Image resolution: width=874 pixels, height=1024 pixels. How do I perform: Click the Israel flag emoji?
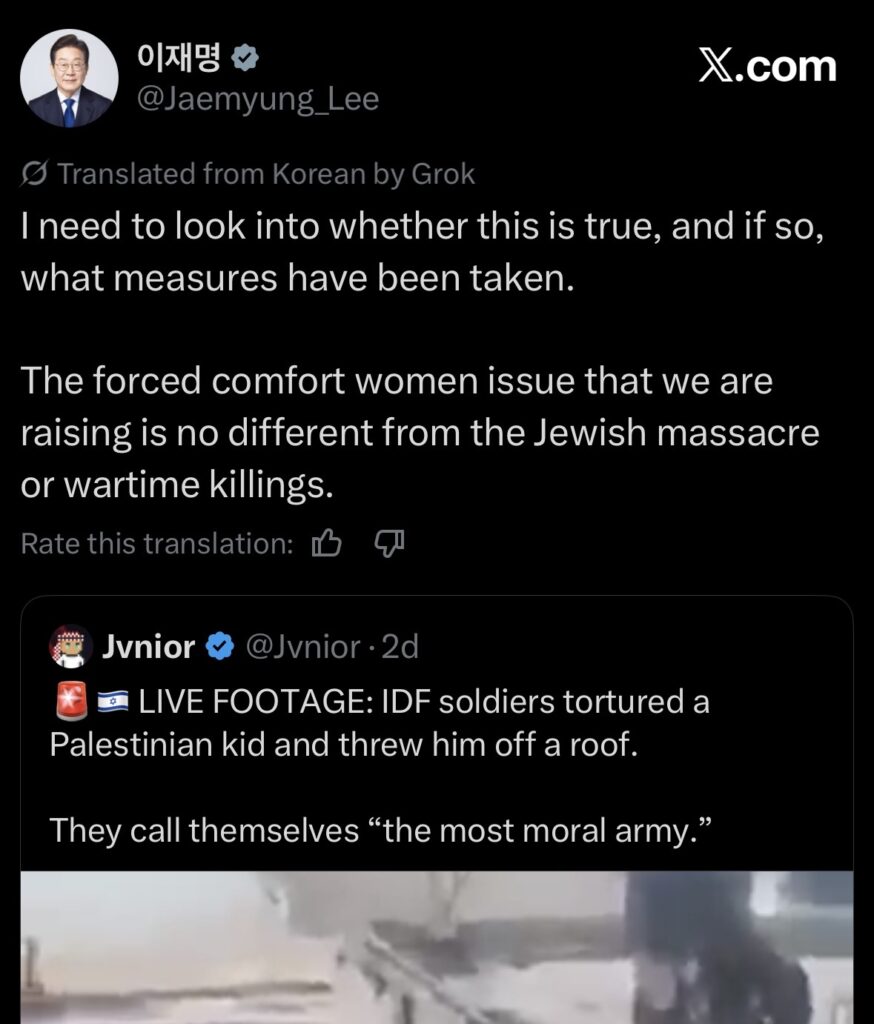[x=111, y=702]
